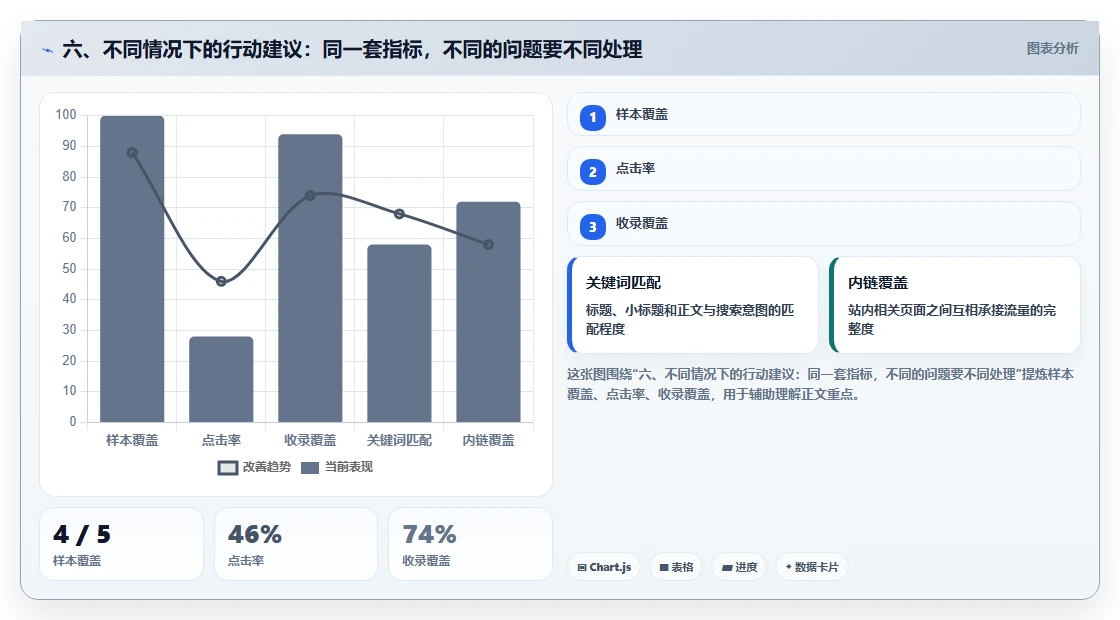Click the number 2 badge for 点击率
The image size is (1120, 620).
pyautogui.click(x=592, y=171)
